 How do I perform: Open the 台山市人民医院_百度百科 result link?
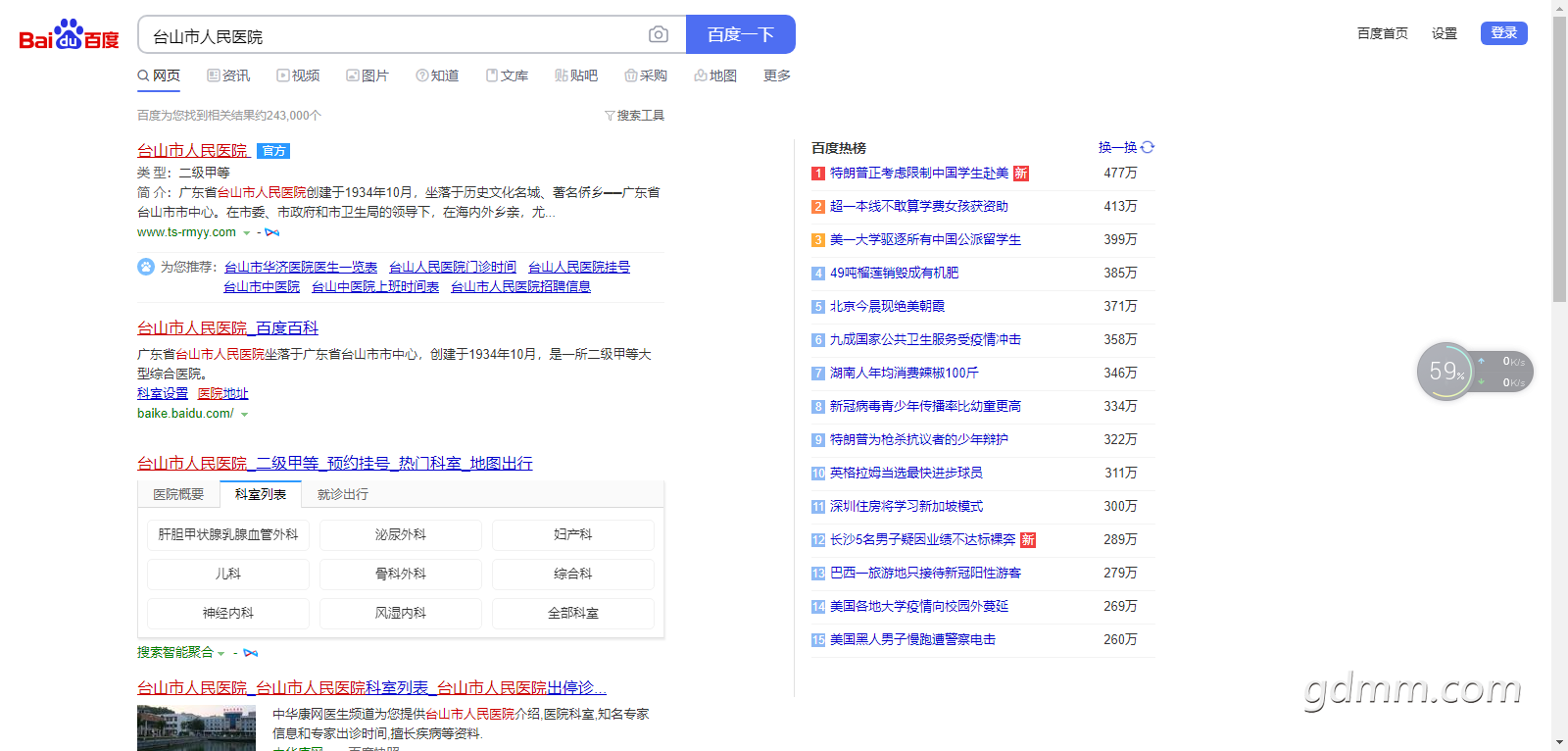point(227,328)
